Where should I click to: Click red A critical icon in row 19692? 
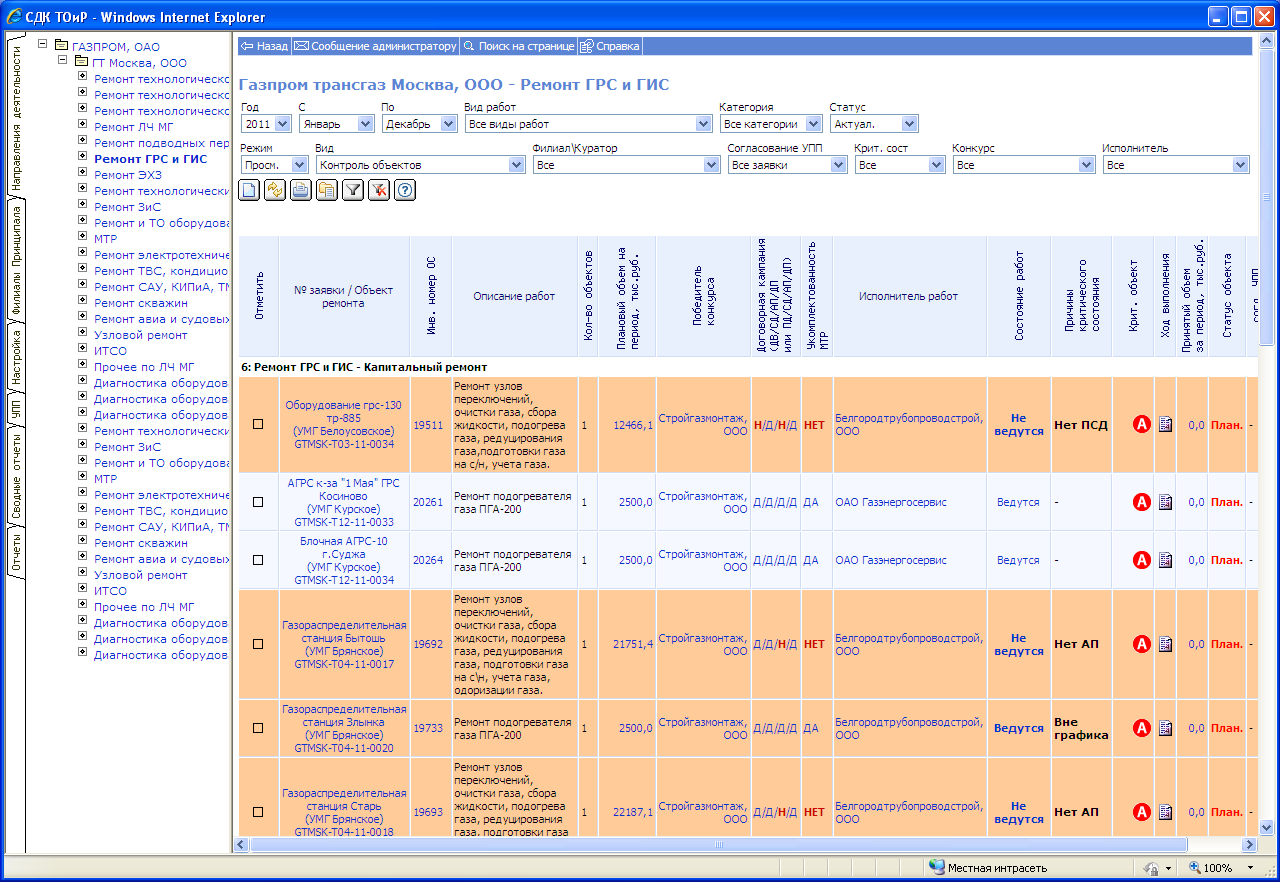click(1142, 644)
